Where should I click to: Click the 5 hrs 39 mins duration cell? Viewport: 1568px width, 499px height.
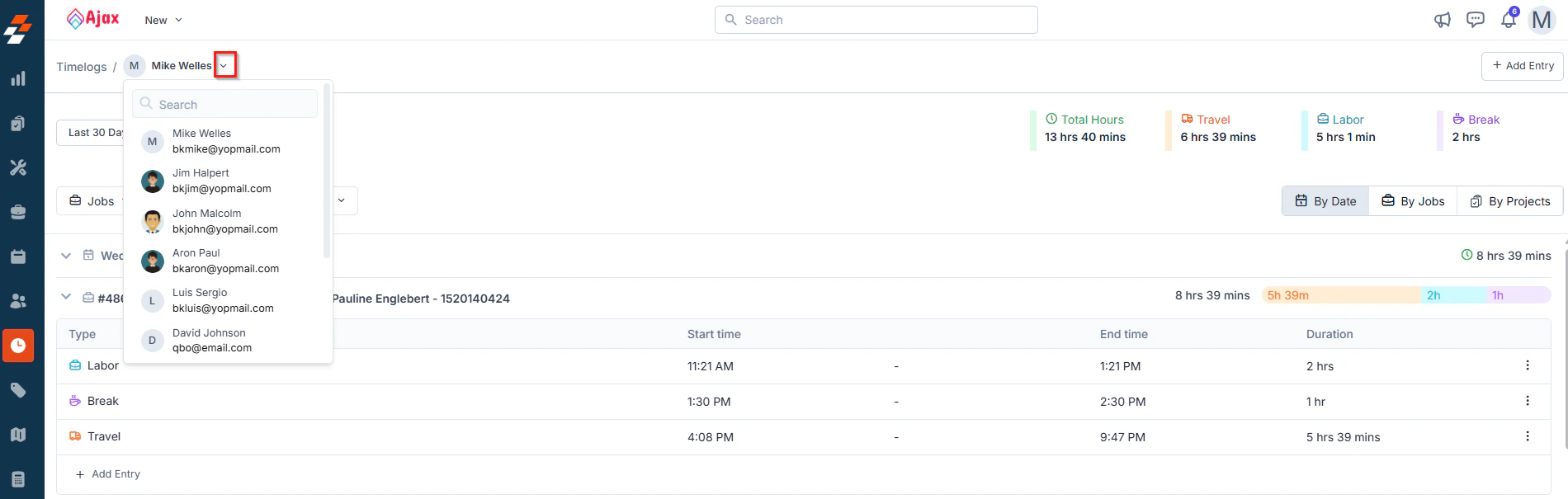1343,437
